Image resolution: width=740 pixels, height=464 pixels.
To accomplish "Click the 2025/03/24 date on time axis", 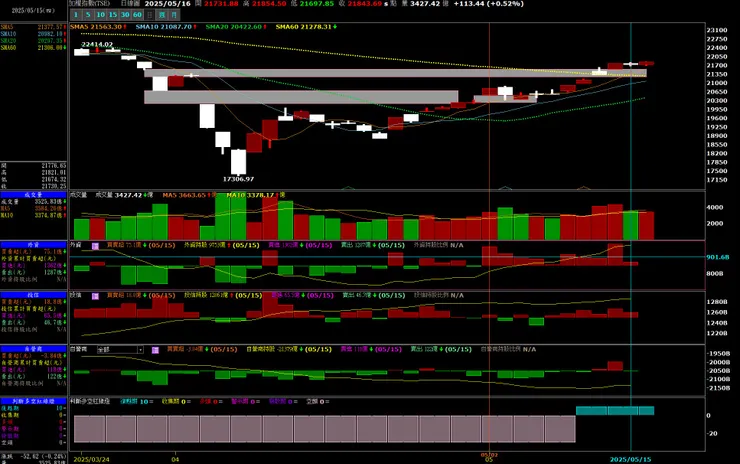I will click(x=92, y=459).
